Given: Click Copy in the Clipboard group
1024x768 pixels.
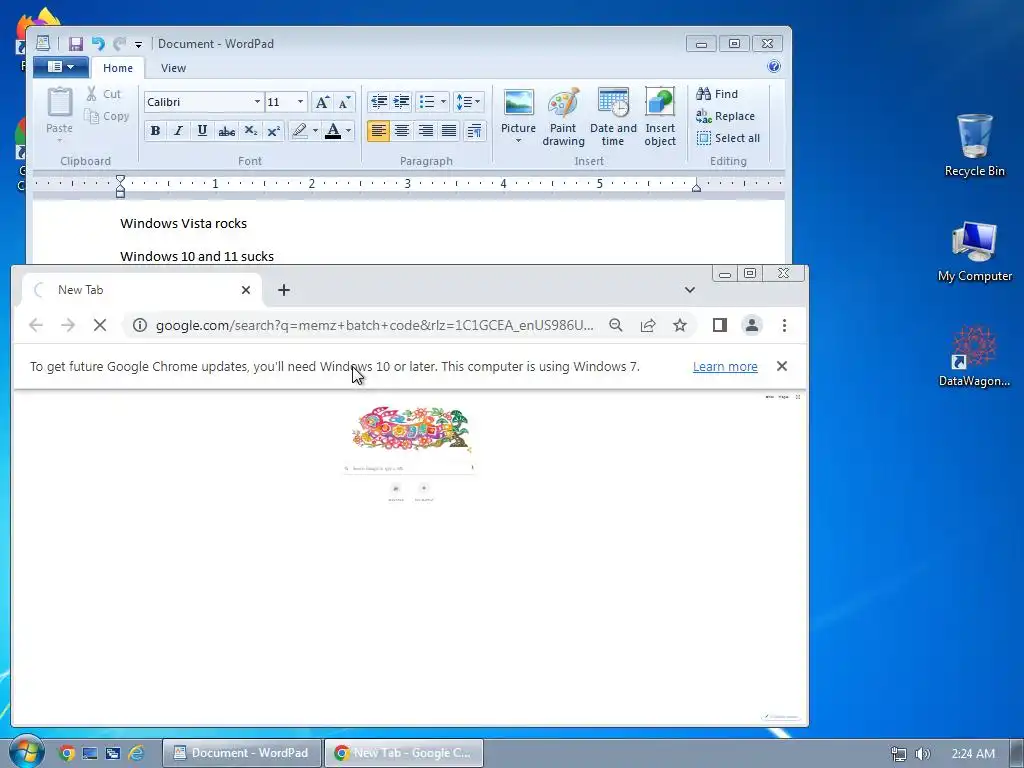Looking at the screenshot, I should [106, 116].
